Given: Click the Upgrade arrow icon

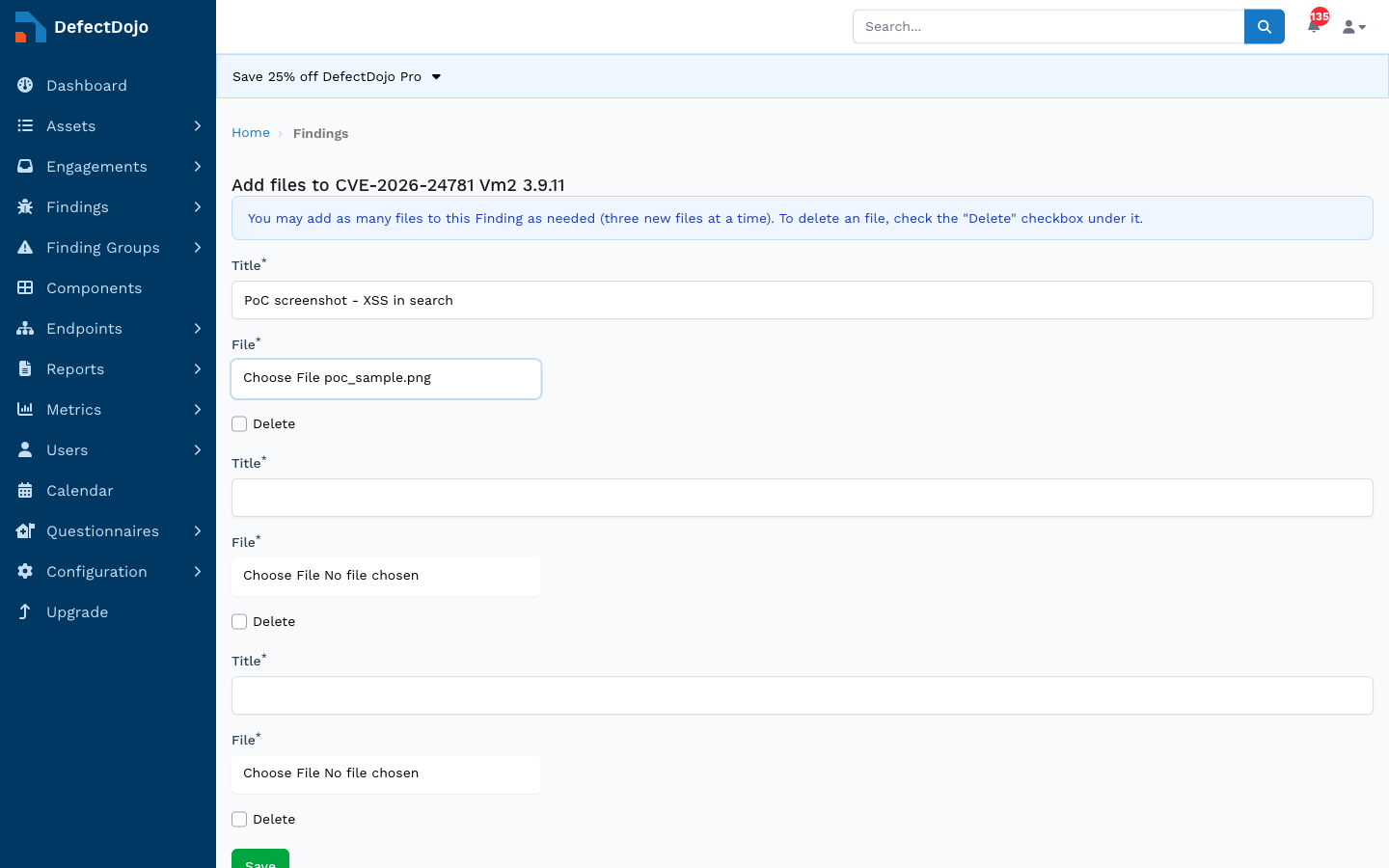Looking at the screenshot, I should point(25,611).
